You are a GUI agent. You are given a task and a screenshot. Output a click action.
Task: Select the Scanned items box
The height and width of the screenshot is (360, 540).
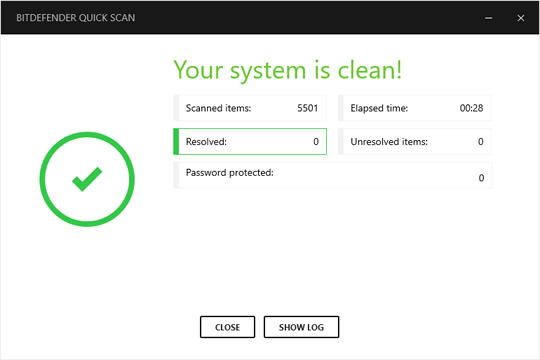[x=250, y=108]
